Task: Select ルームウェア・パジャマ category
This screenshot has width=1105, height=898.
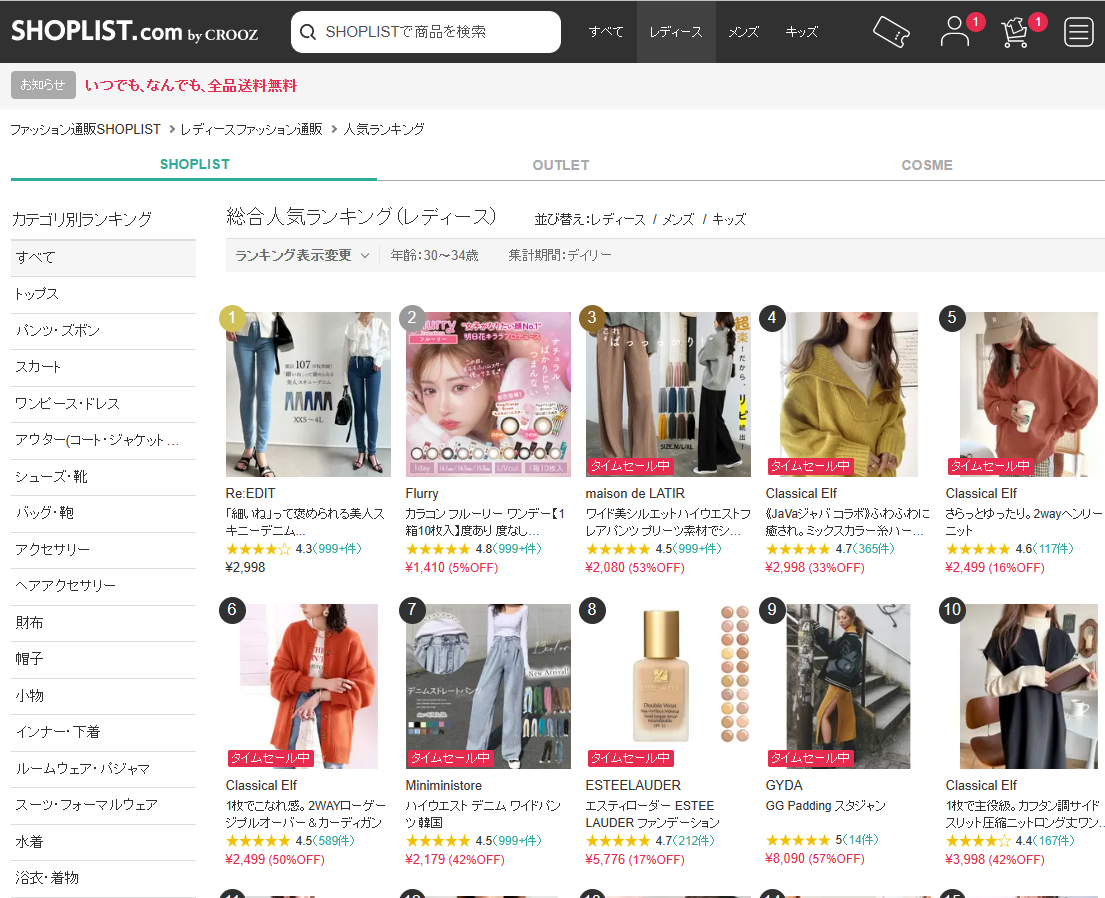Action: coord(104,769)
